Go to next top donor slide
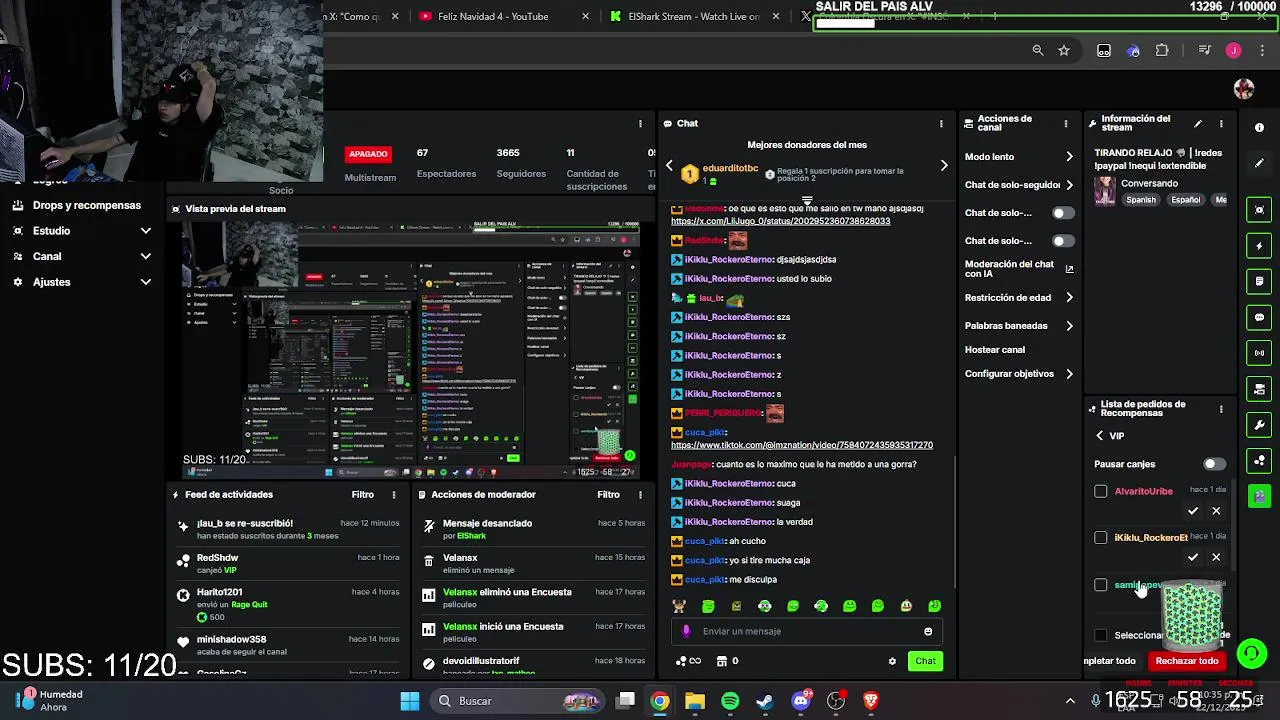 [x=943, y=165]
